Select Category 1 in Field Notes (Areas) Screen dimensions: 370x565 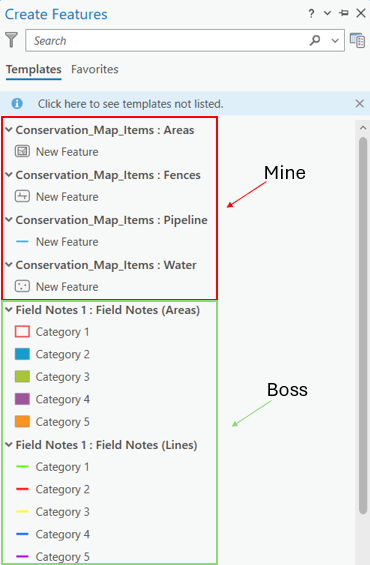pos(62,332)
